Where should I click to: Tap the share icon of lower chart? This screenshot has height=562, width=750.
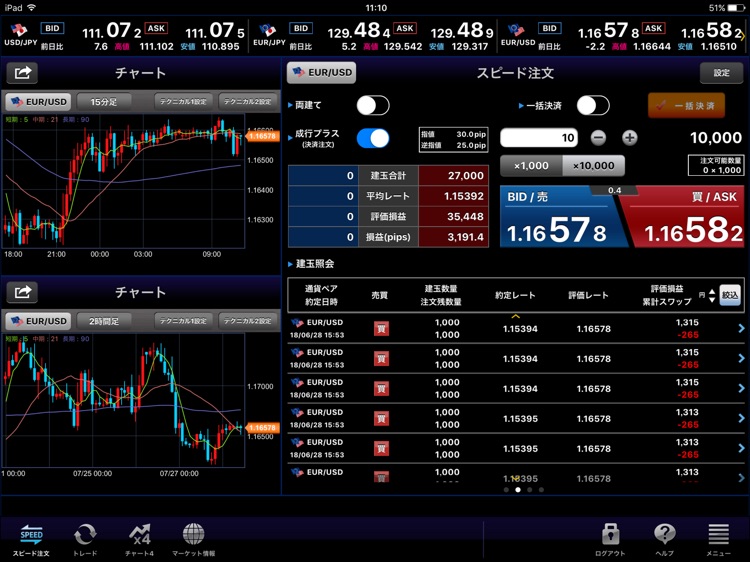22,292
